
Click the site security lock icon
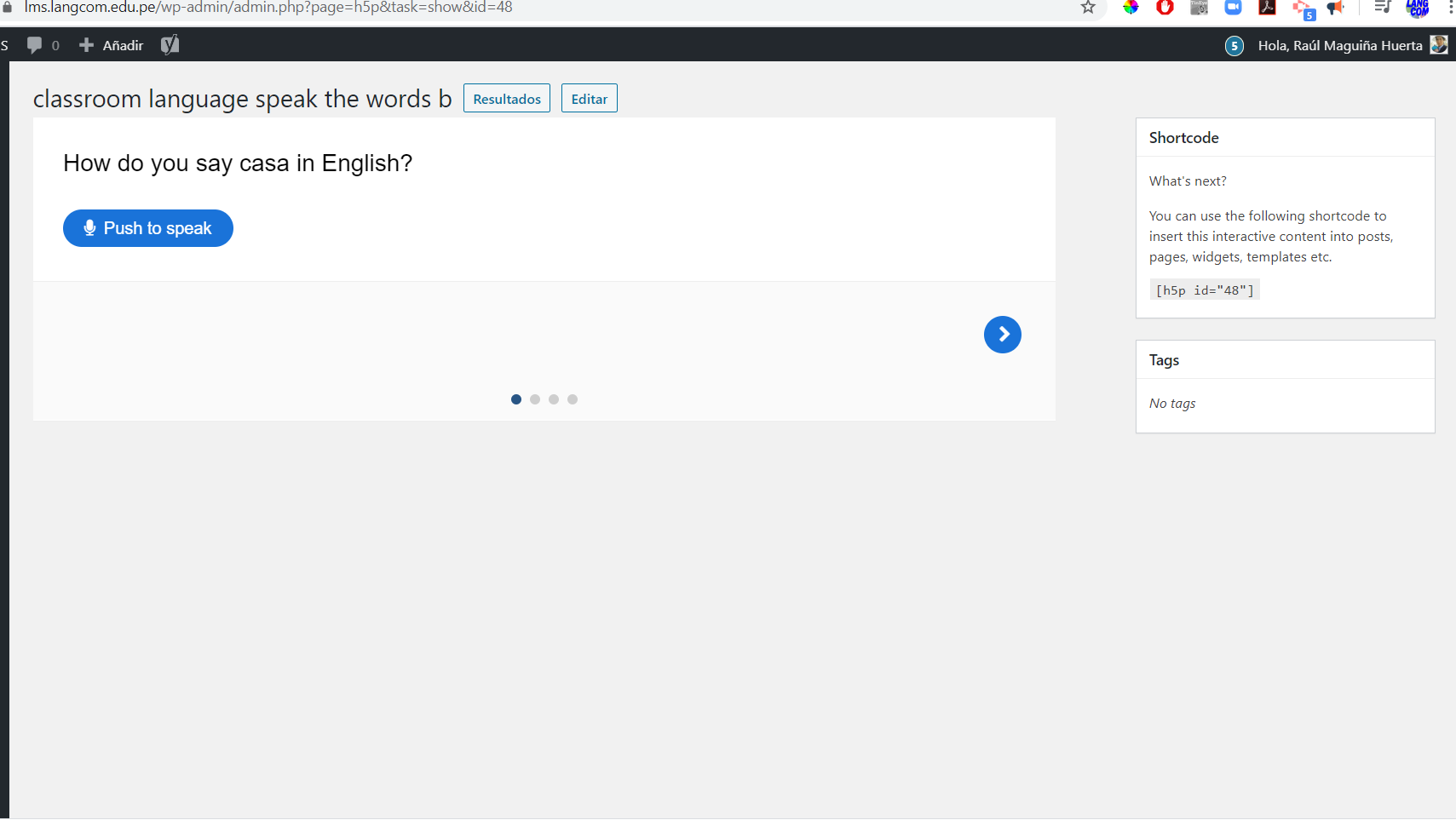coord(7,7)
